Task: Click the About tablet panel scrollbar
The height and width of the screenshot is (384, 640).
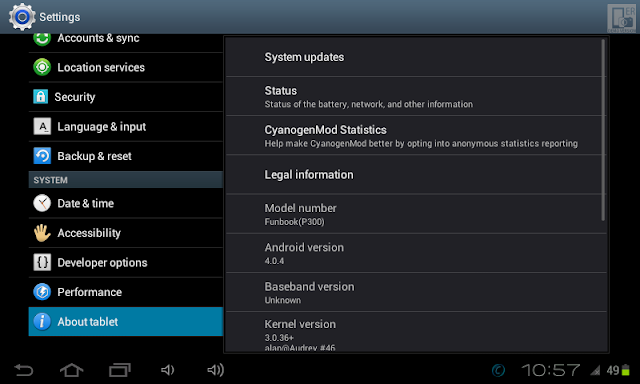Action: pyautogui.click(x=603, y=130)
